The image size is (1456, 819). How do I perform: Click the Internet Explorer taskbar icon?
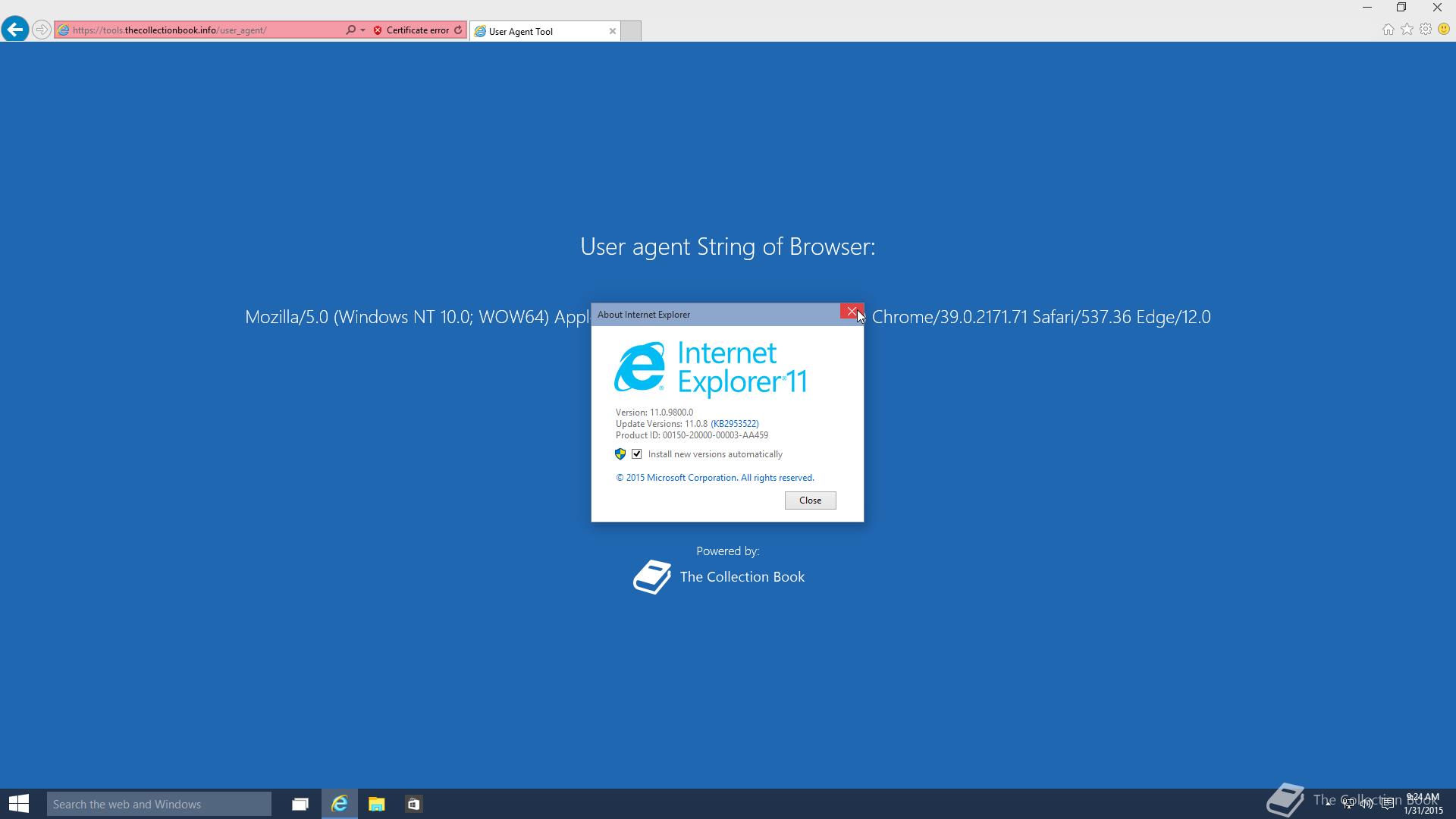339,804
